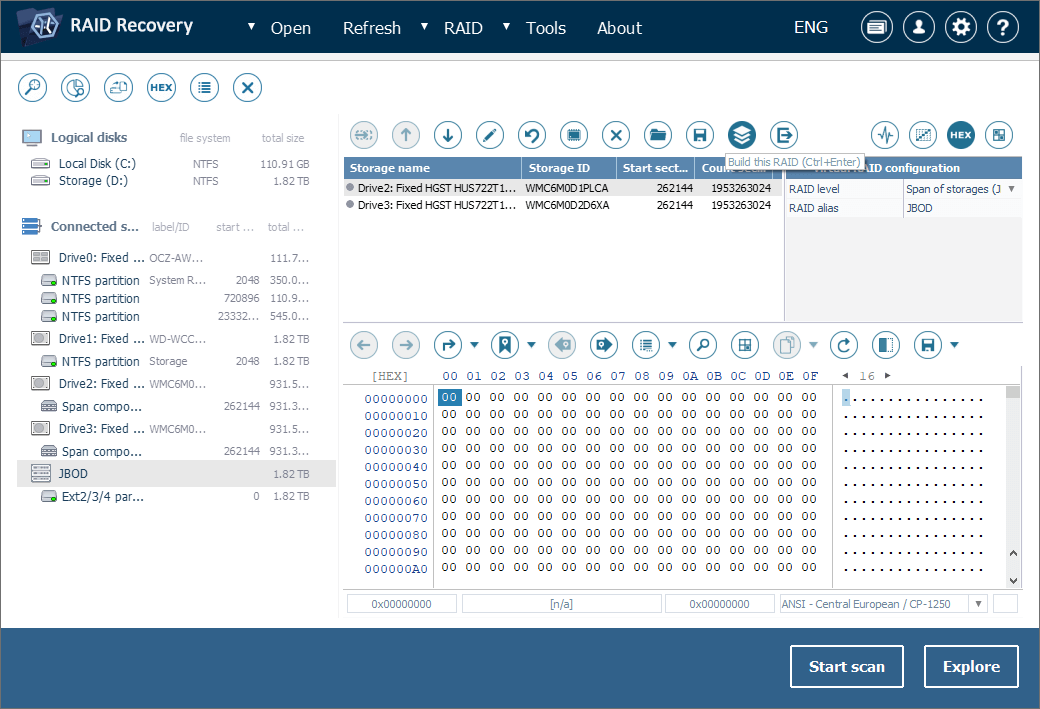1040x709 pixels.
Task: Toggle the split panel view icon in hex toolbar
Action: (885, 345)
